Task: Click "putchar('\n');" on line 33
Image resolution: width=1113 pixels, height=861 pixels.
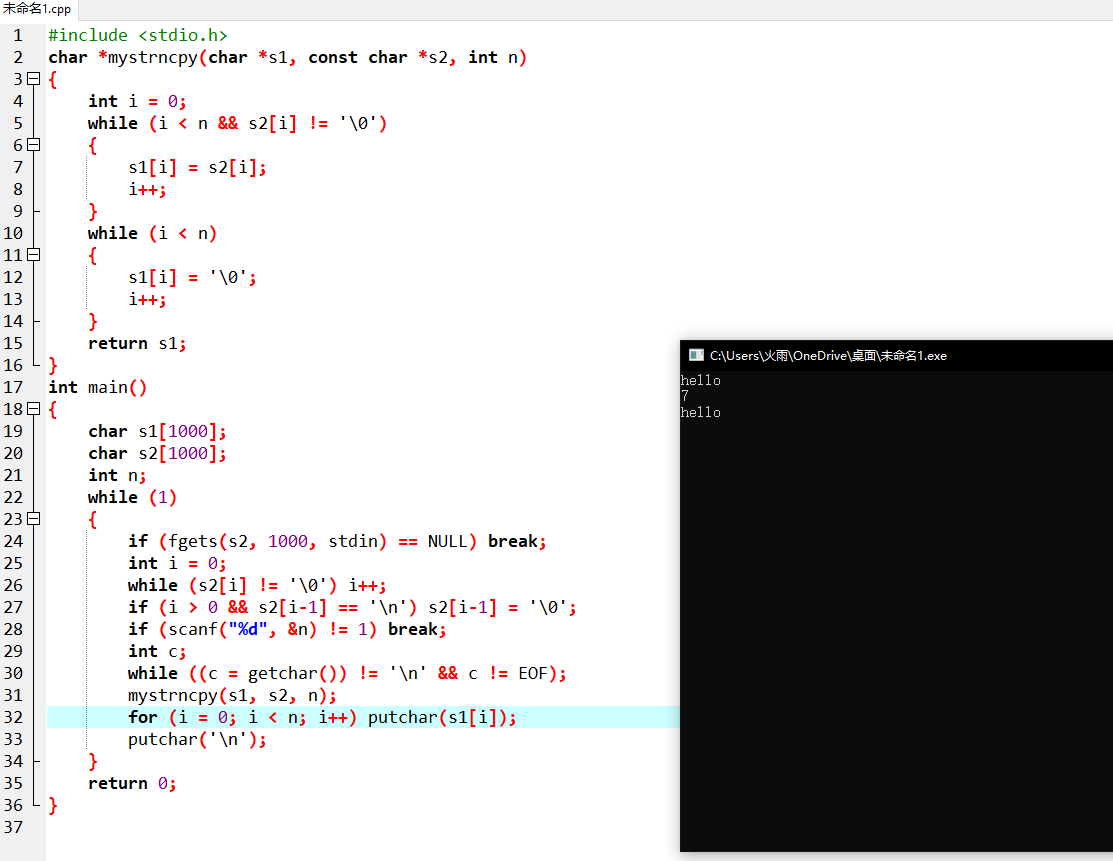Action: point(197,740)
